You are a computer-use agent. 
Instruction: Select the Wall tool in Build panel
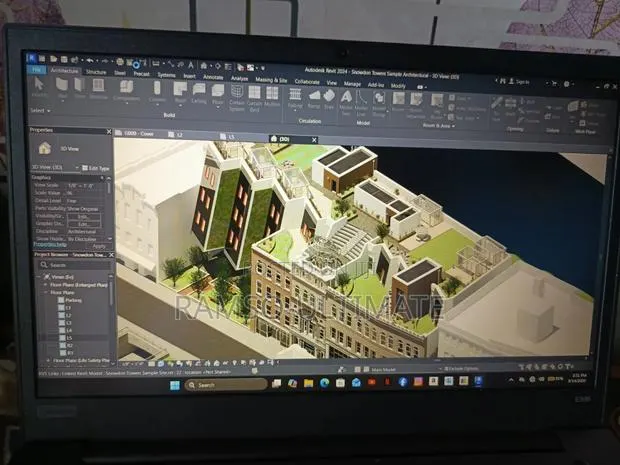62,88
